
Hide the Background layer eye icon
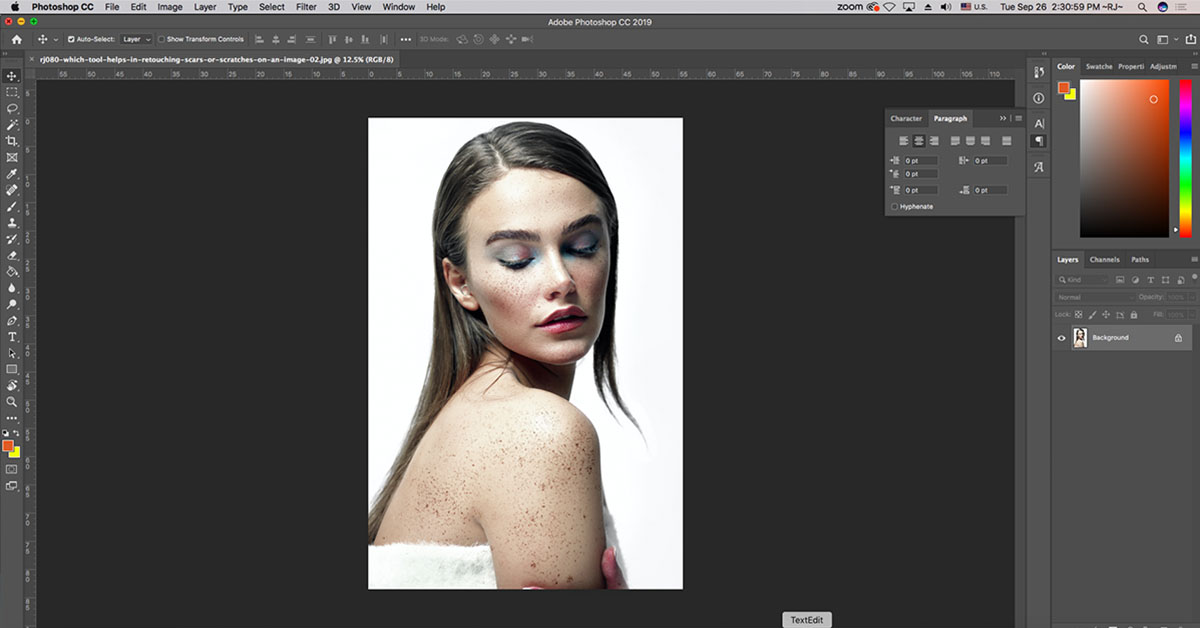[1062, 338]
